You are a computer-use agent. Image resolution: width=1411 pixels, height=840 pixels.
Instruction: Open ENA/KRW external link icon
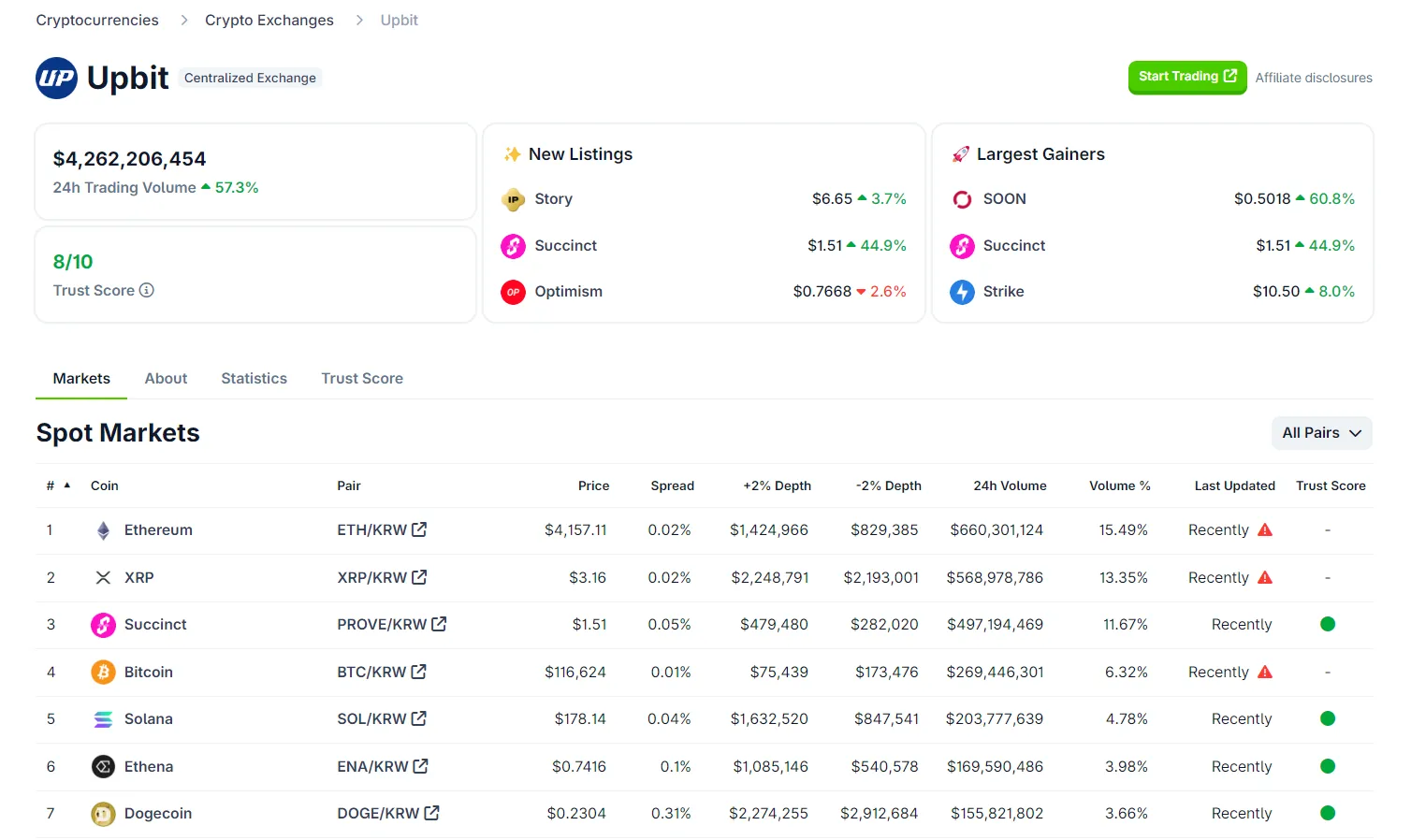pyautogui.click(x=421, y=766)
